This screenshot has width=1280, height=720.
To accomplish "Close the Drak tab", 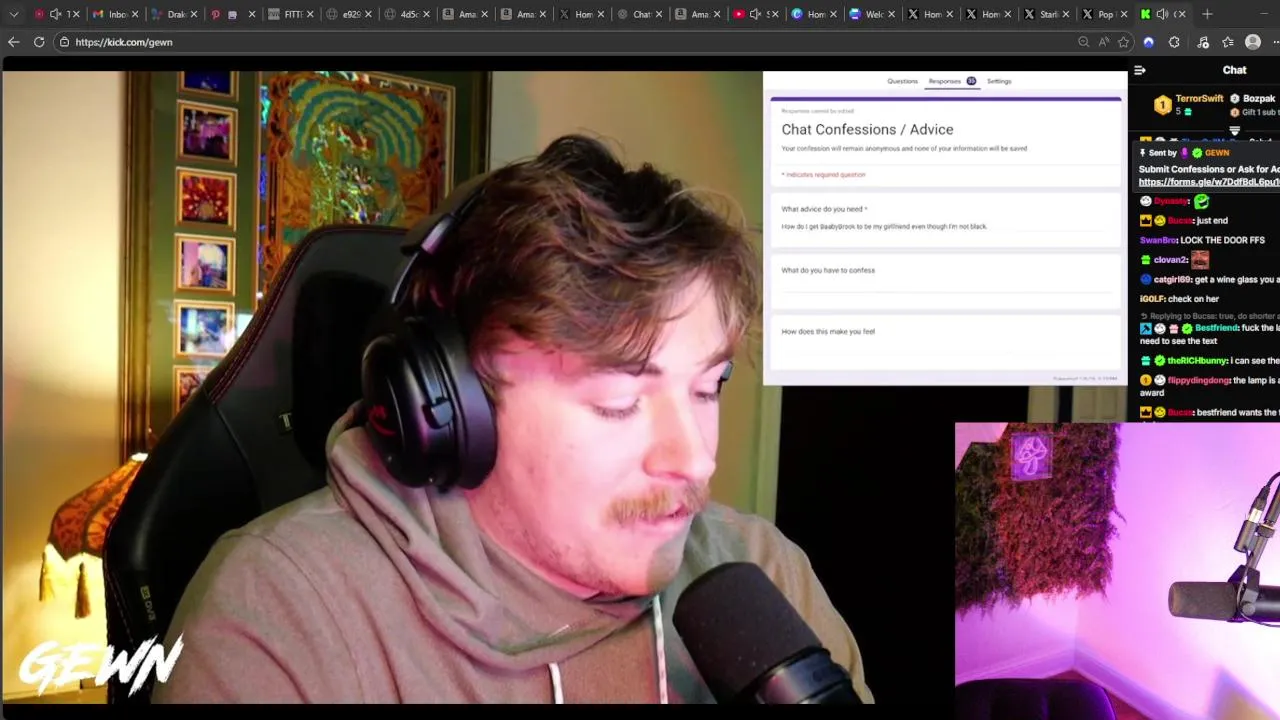I will pyautogui.click(x=194, y=14).
